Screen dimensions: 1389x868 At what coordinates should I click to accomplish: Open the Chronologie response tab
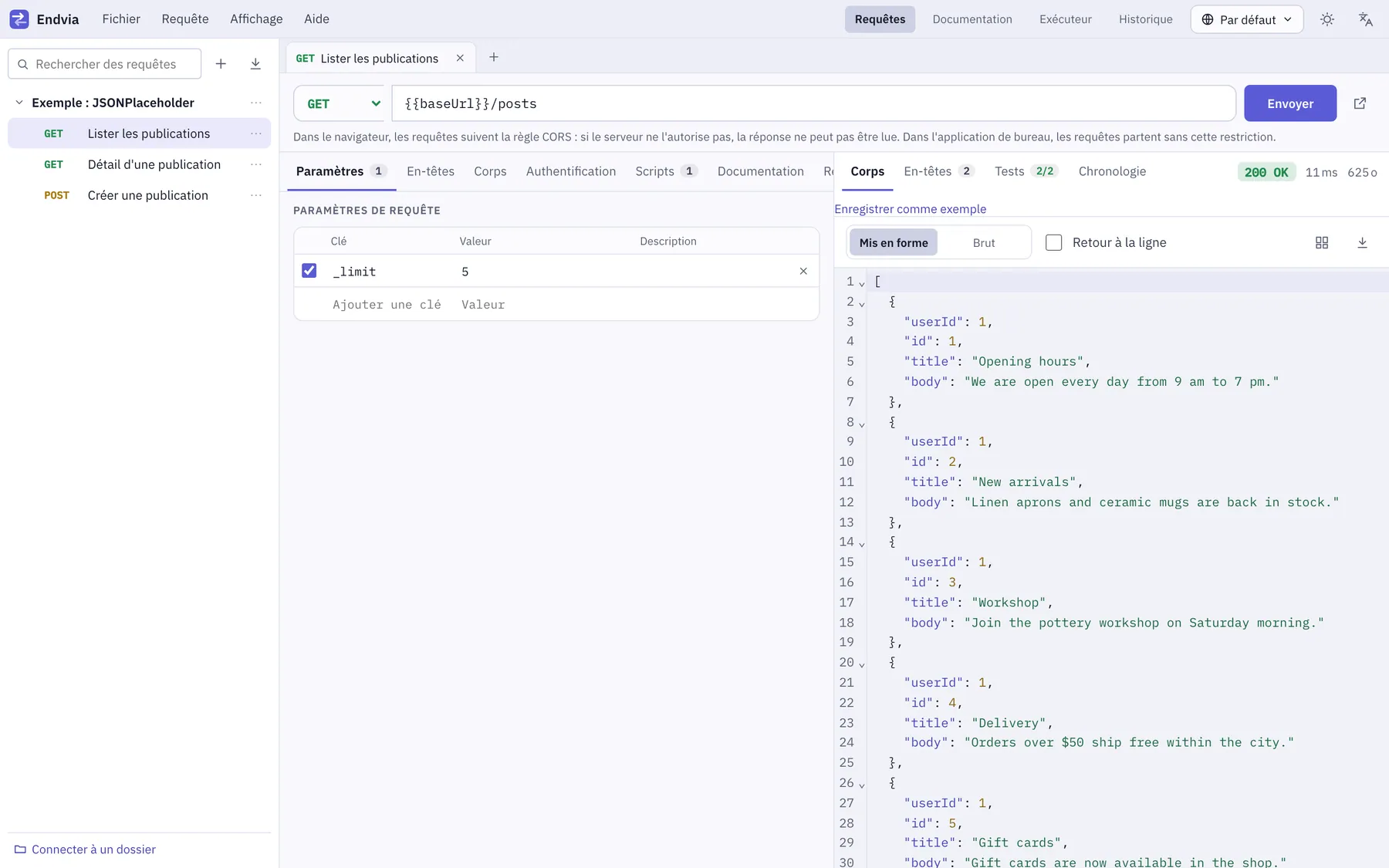click(1112, 171)
